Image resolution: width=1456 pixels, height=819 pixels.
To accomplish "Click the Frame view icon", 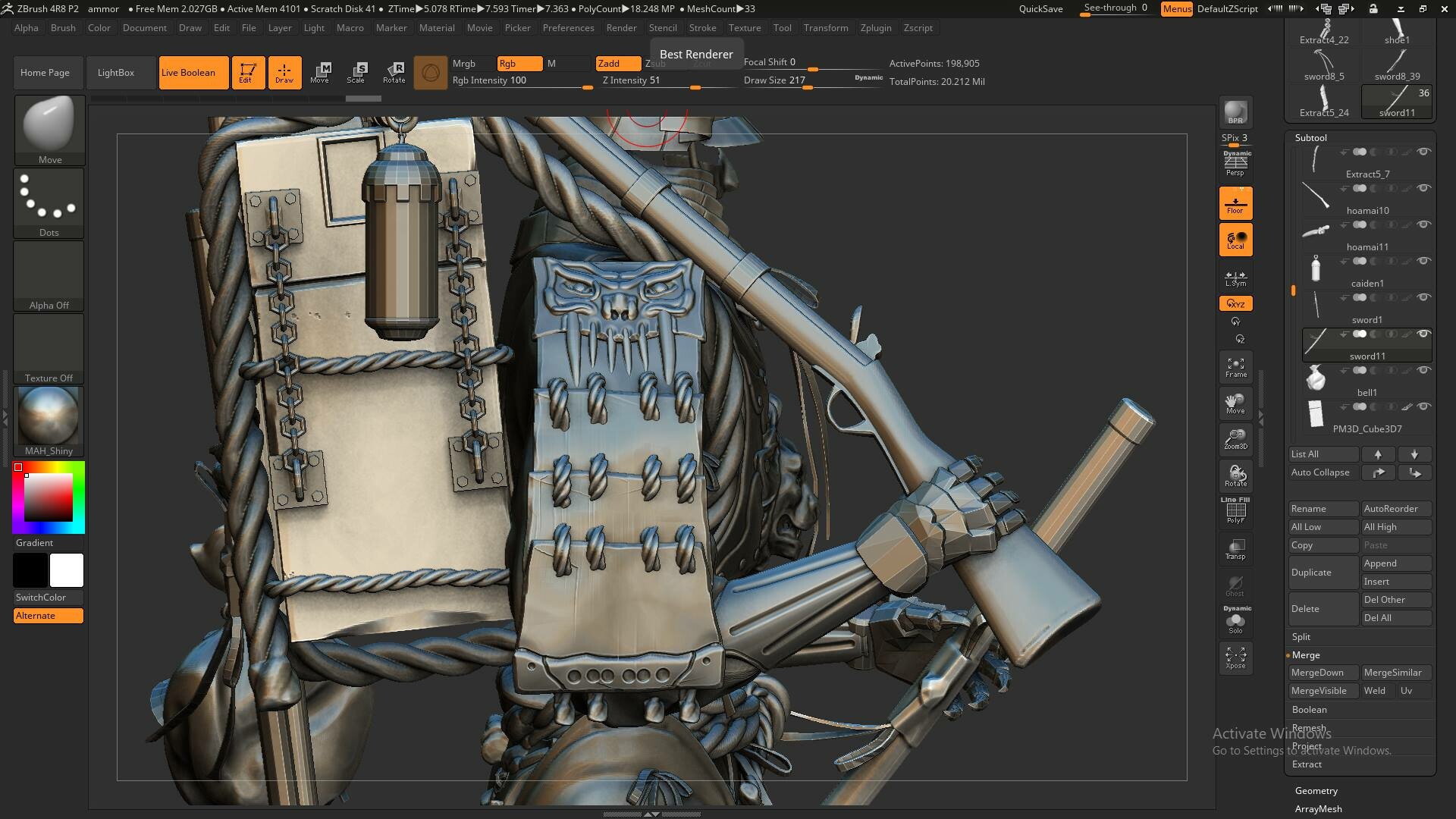I will 1235,368.
